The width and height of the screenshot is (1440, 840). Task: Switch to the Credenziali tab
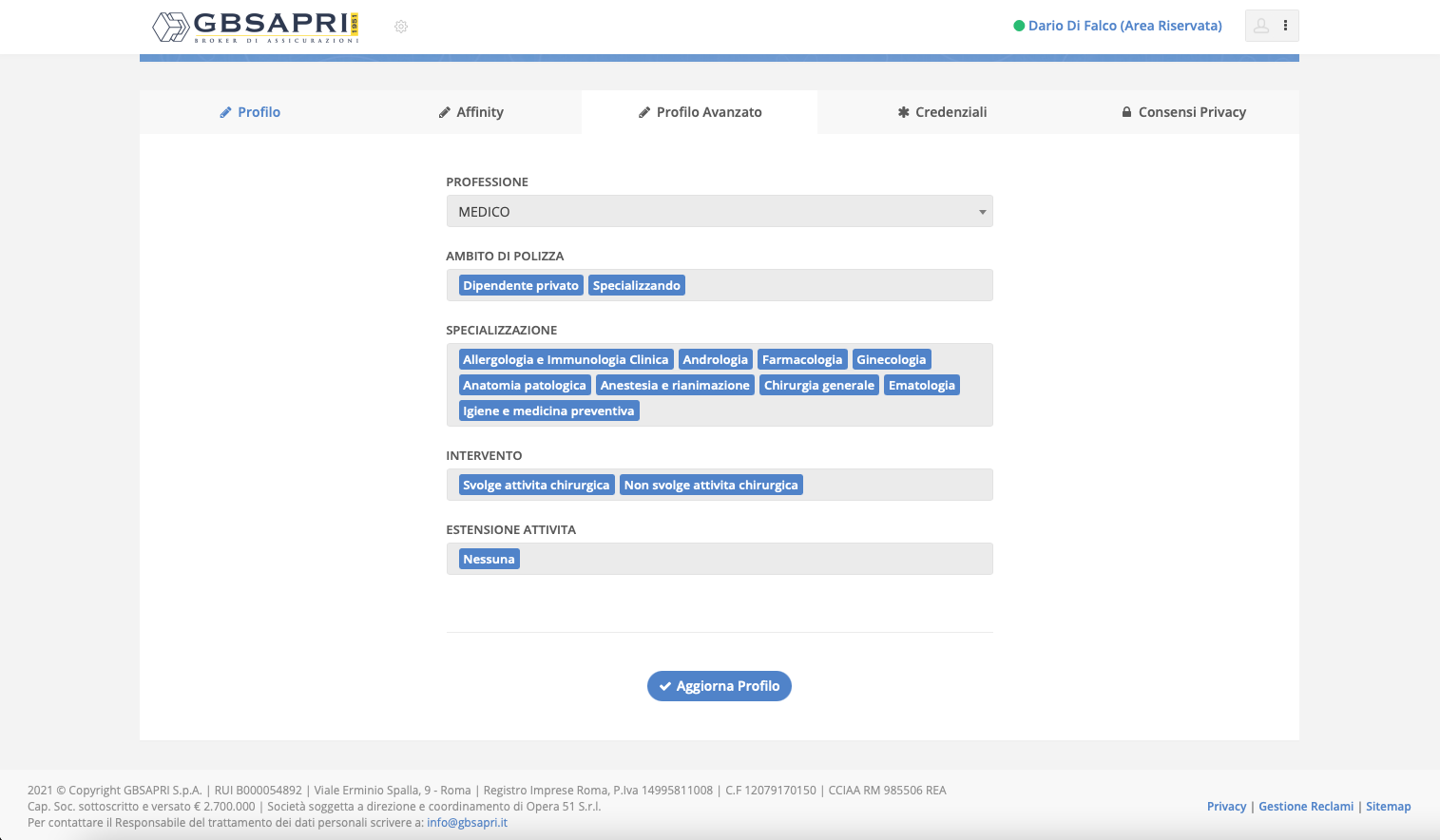(942, 111)
